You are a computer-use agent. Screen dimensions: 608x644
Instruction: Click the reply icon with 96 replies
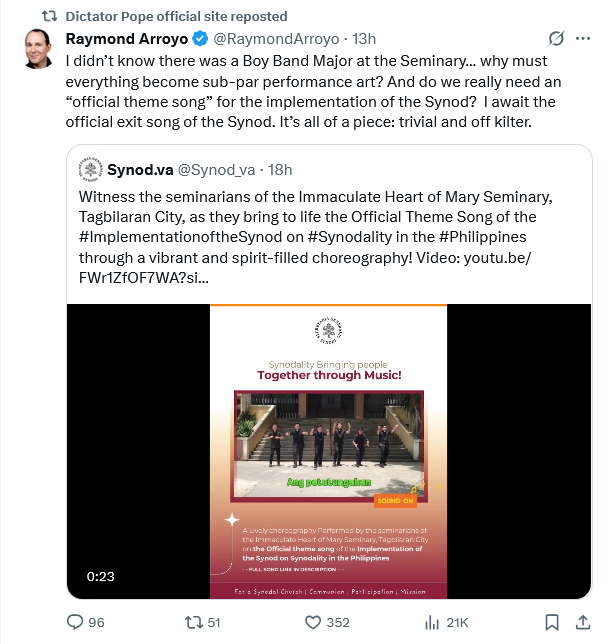pos(76,622)
